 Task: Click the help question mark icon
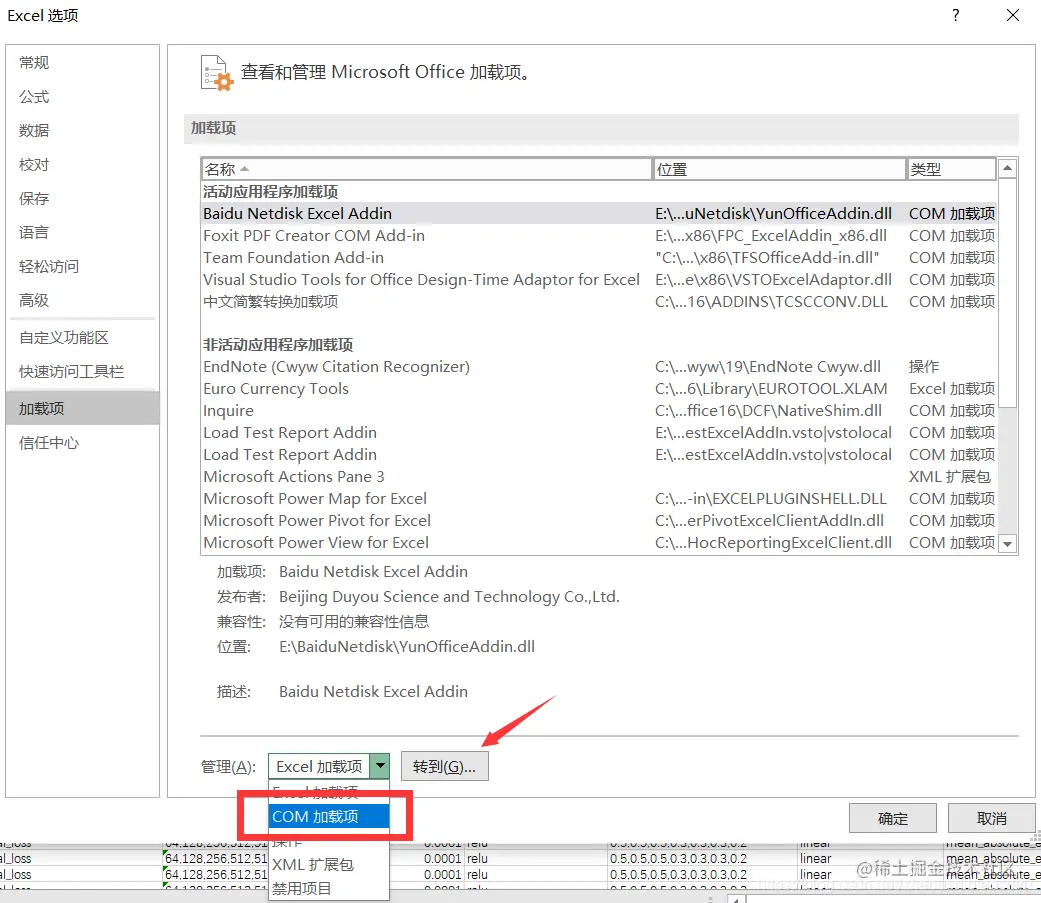(x=955, y=15)
